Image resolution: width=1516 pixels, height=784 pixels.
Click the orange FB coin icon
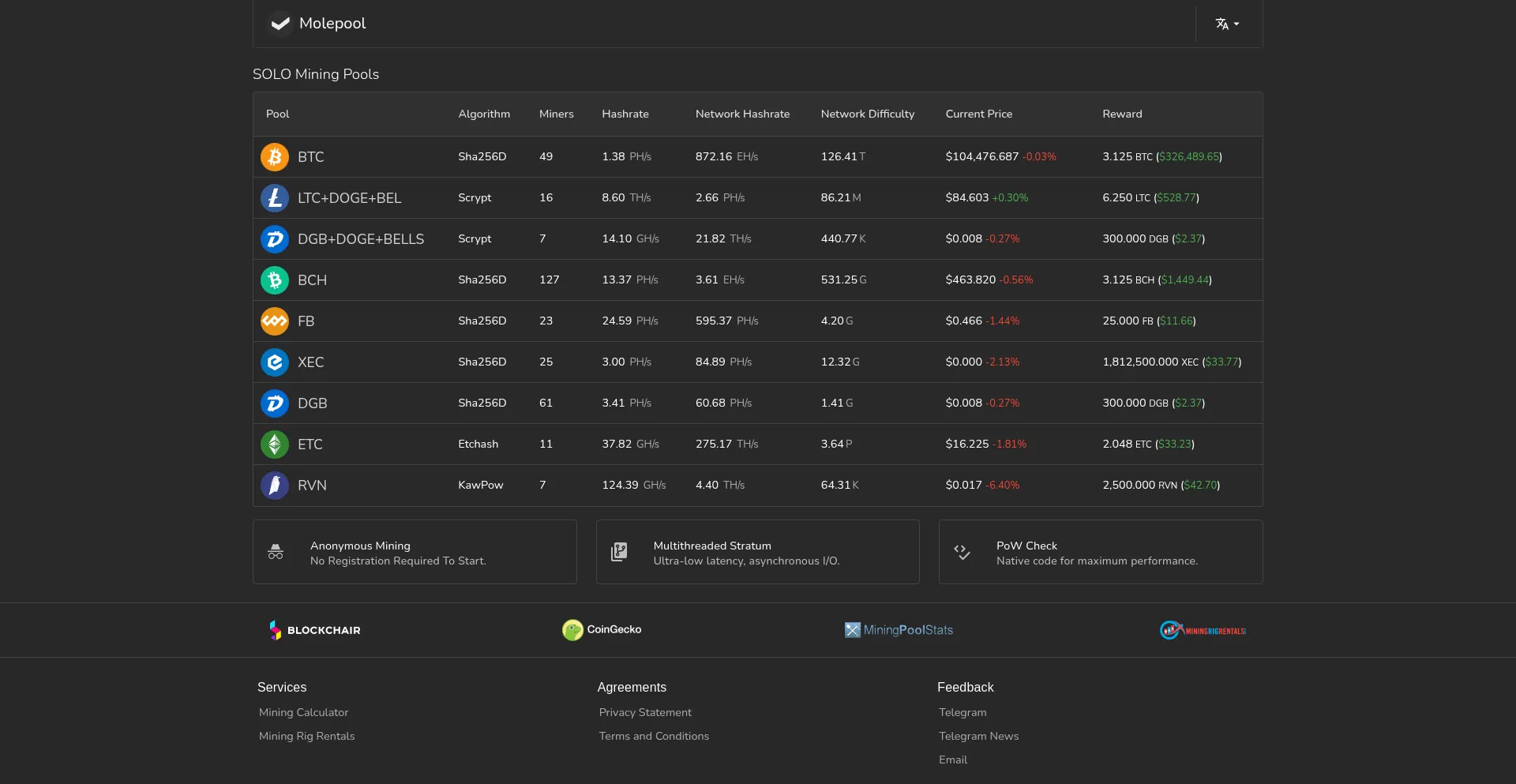(274, 321)
